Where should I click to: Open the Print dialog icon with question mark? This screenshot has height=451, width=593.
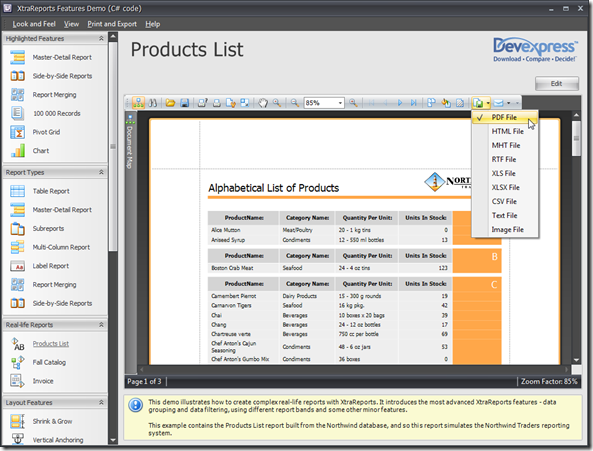click(203, 103)
